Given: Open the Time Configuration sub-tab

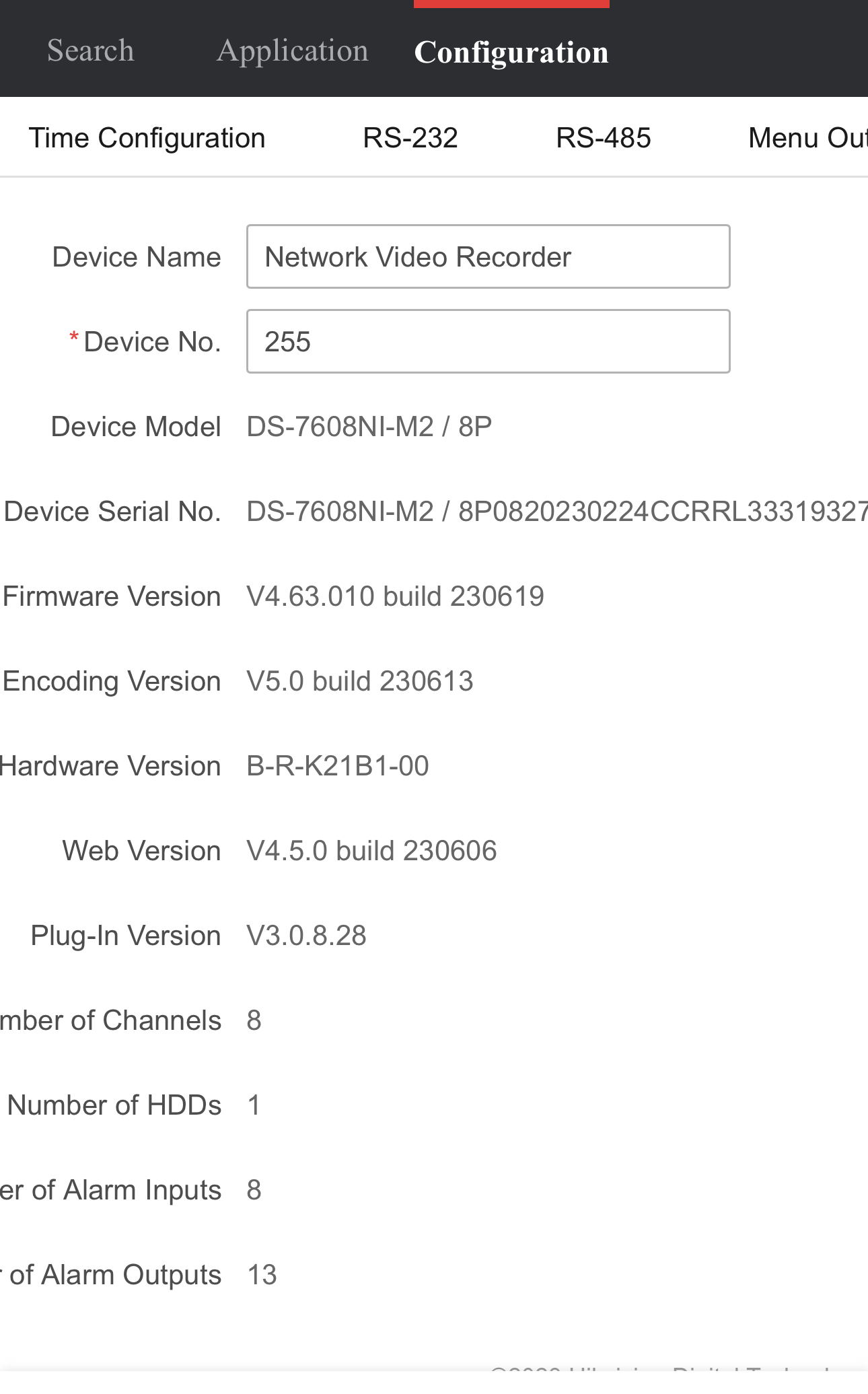Looking at the screenshot, I should click(x=147, y=138).
